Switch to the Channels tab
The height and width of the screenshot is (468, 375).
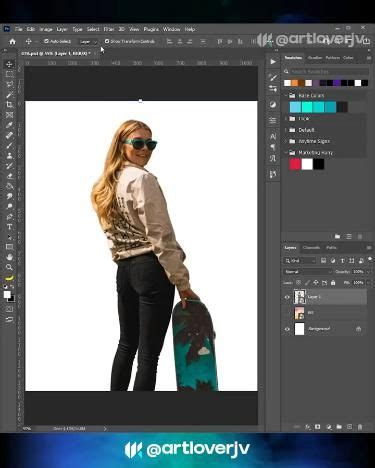311,248
